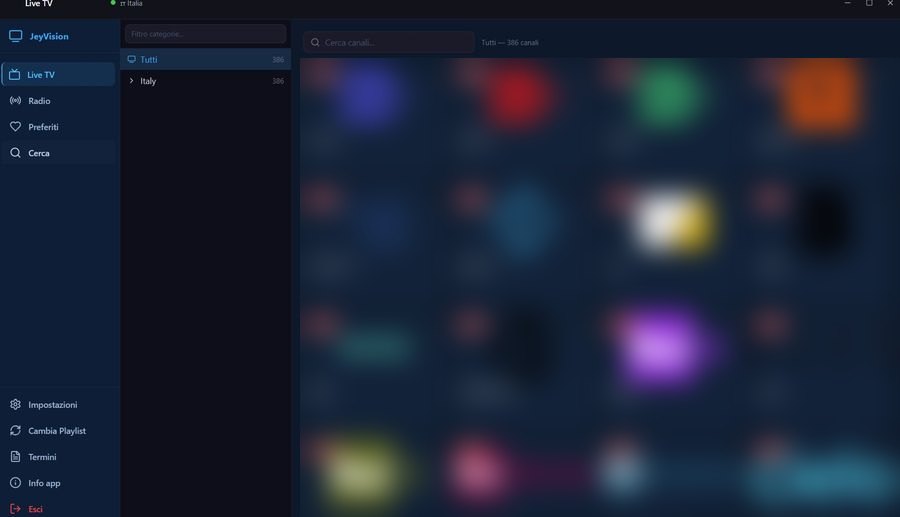Focus the Cerca canali search field
The width and height of the screenshot is (900, 517).
(x=389, y=42)
